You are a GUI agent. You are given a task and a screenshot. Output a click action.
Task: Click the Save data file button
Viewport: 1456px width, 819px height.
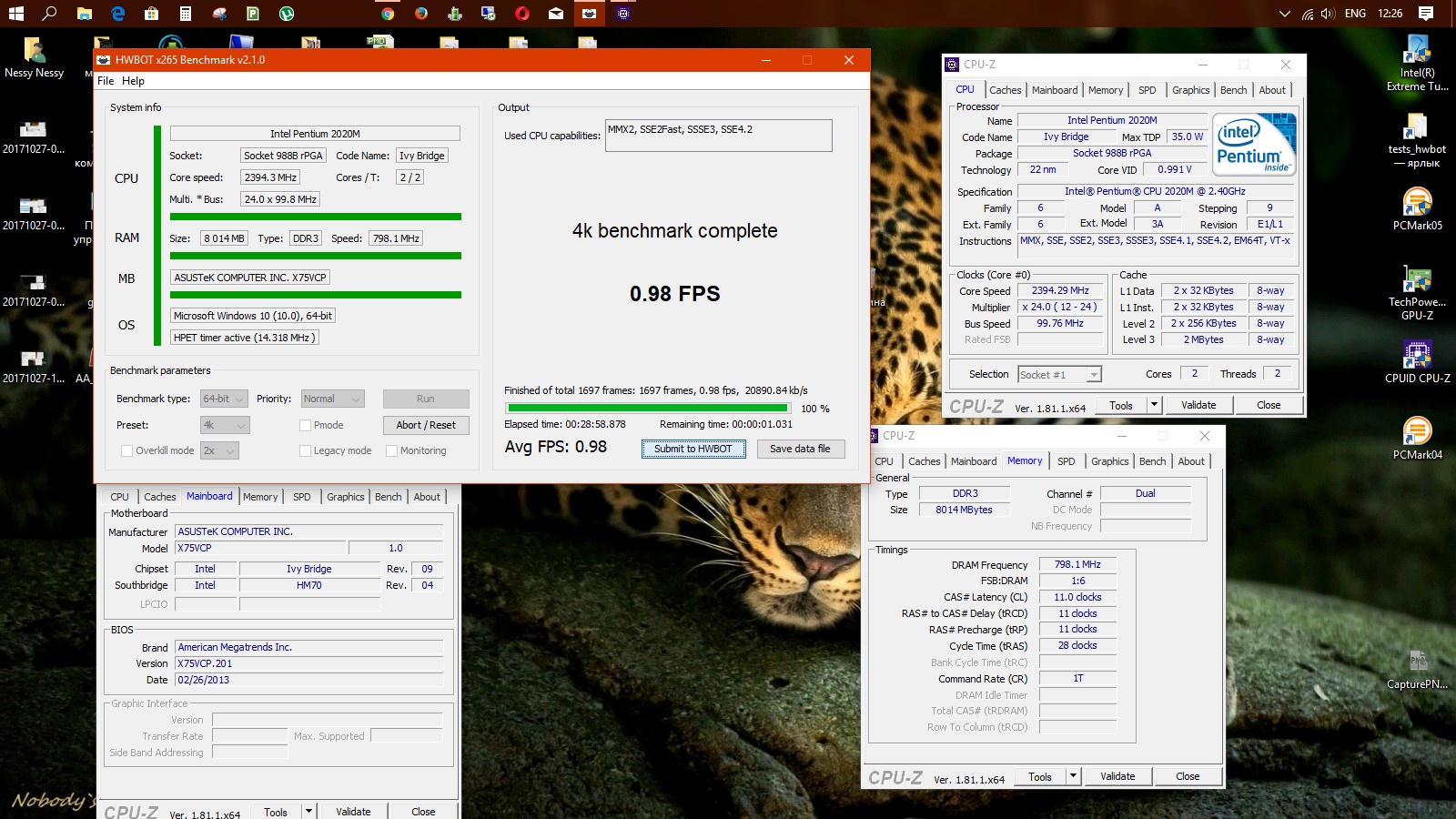(x=800, y=449)
